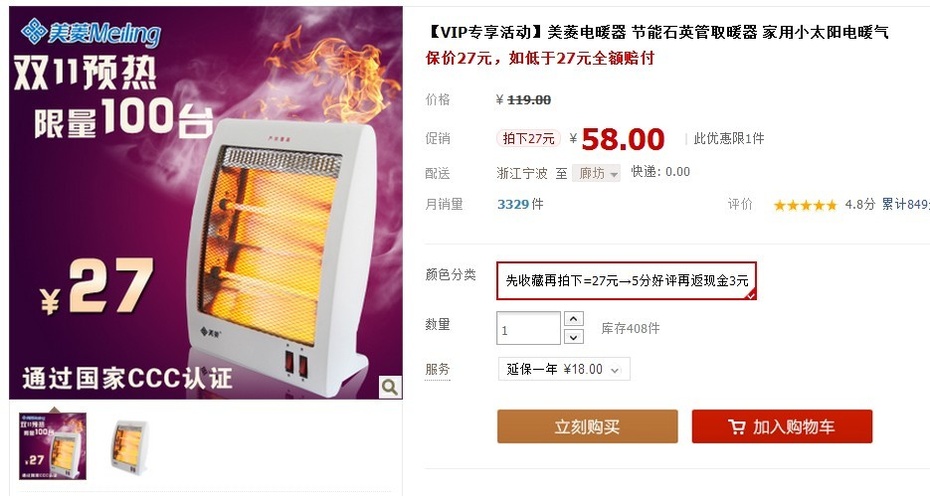Select the first purple promo thumbnail

(53, 446)
